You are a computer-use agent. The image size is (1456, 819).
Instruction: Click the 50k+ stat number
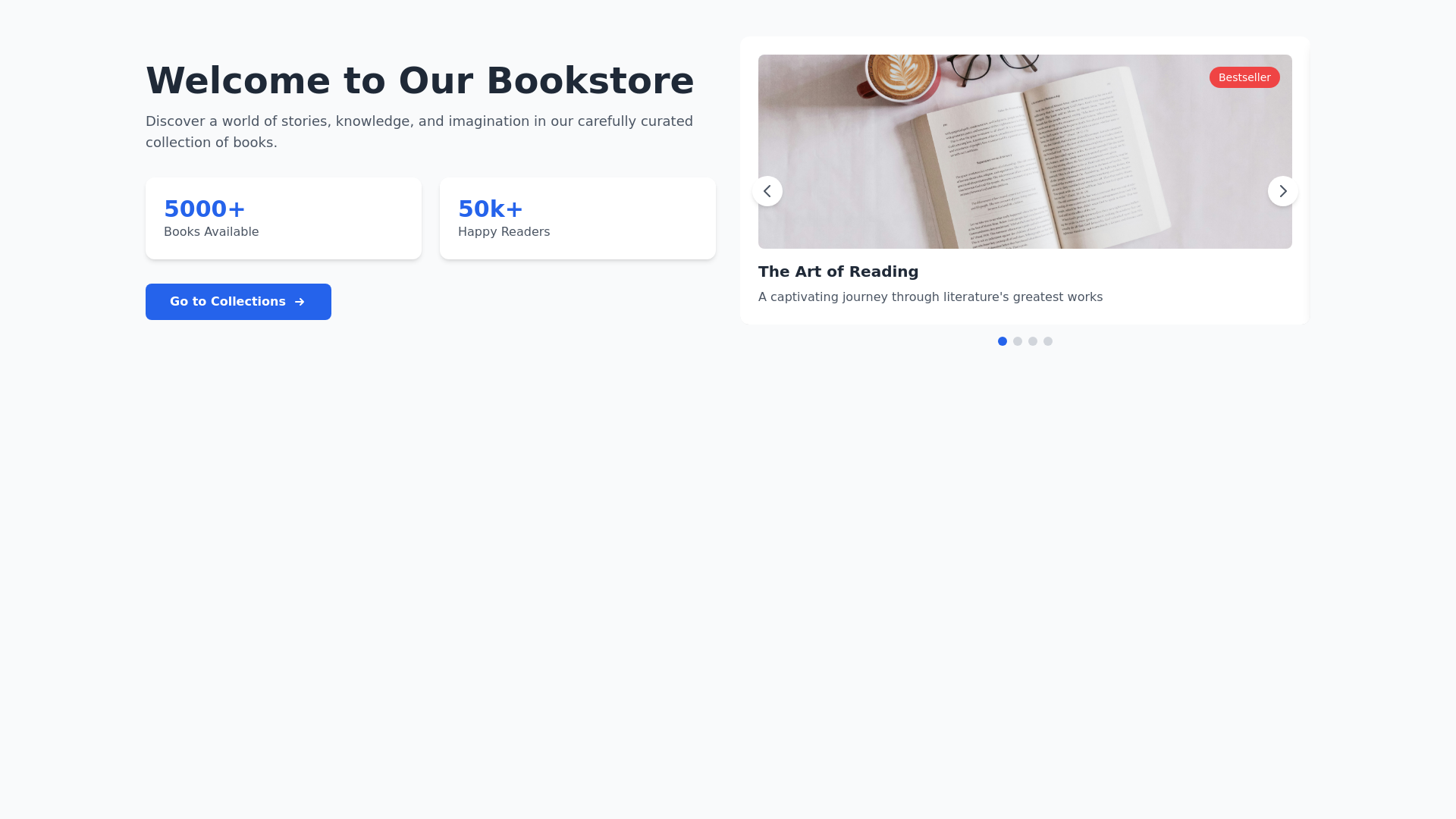point(491,209)
